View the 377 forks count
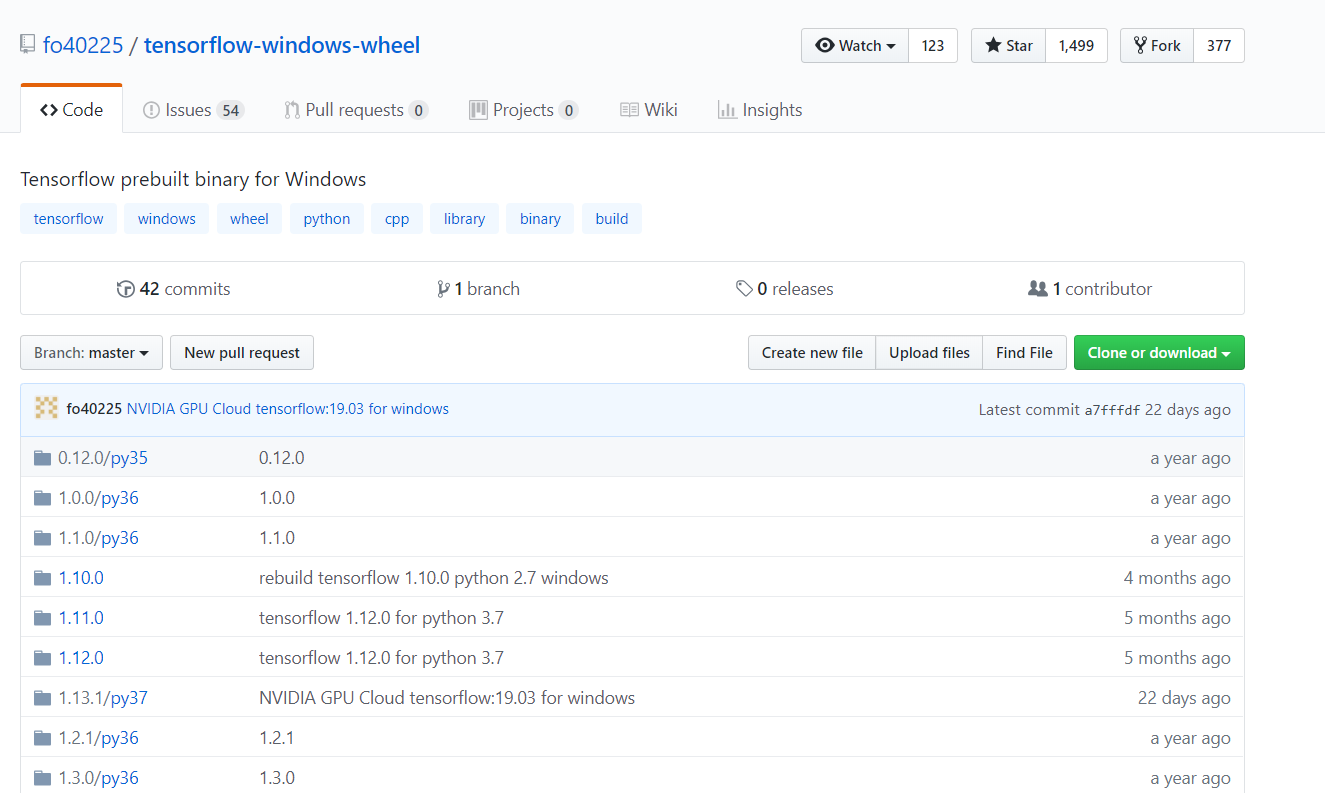Screen dimensions: 1325x793 [x=1219, y=46]
